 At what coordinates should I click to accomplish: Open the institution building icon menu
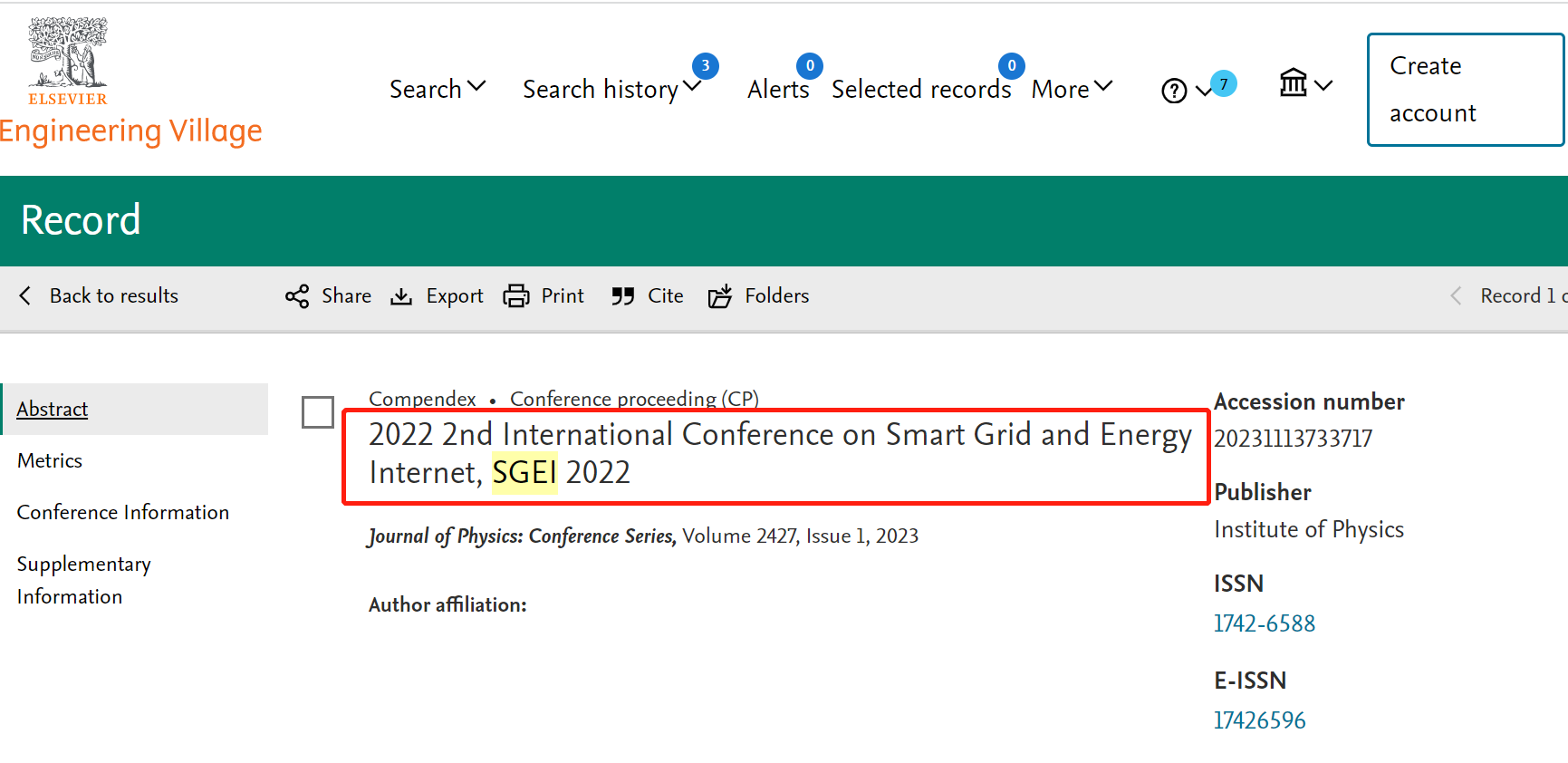point(1294,83)
